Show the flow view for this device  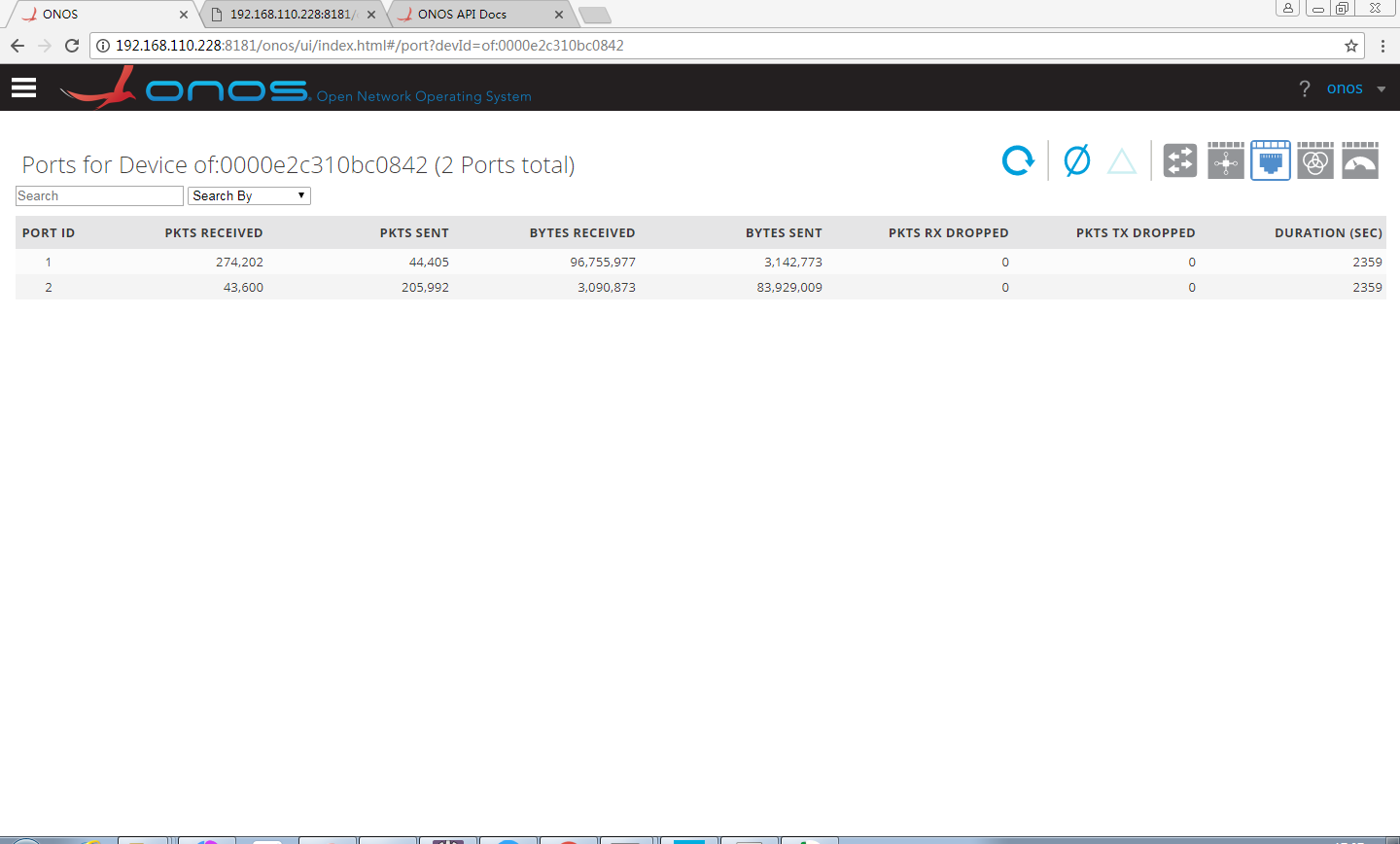coord(1226,160)
